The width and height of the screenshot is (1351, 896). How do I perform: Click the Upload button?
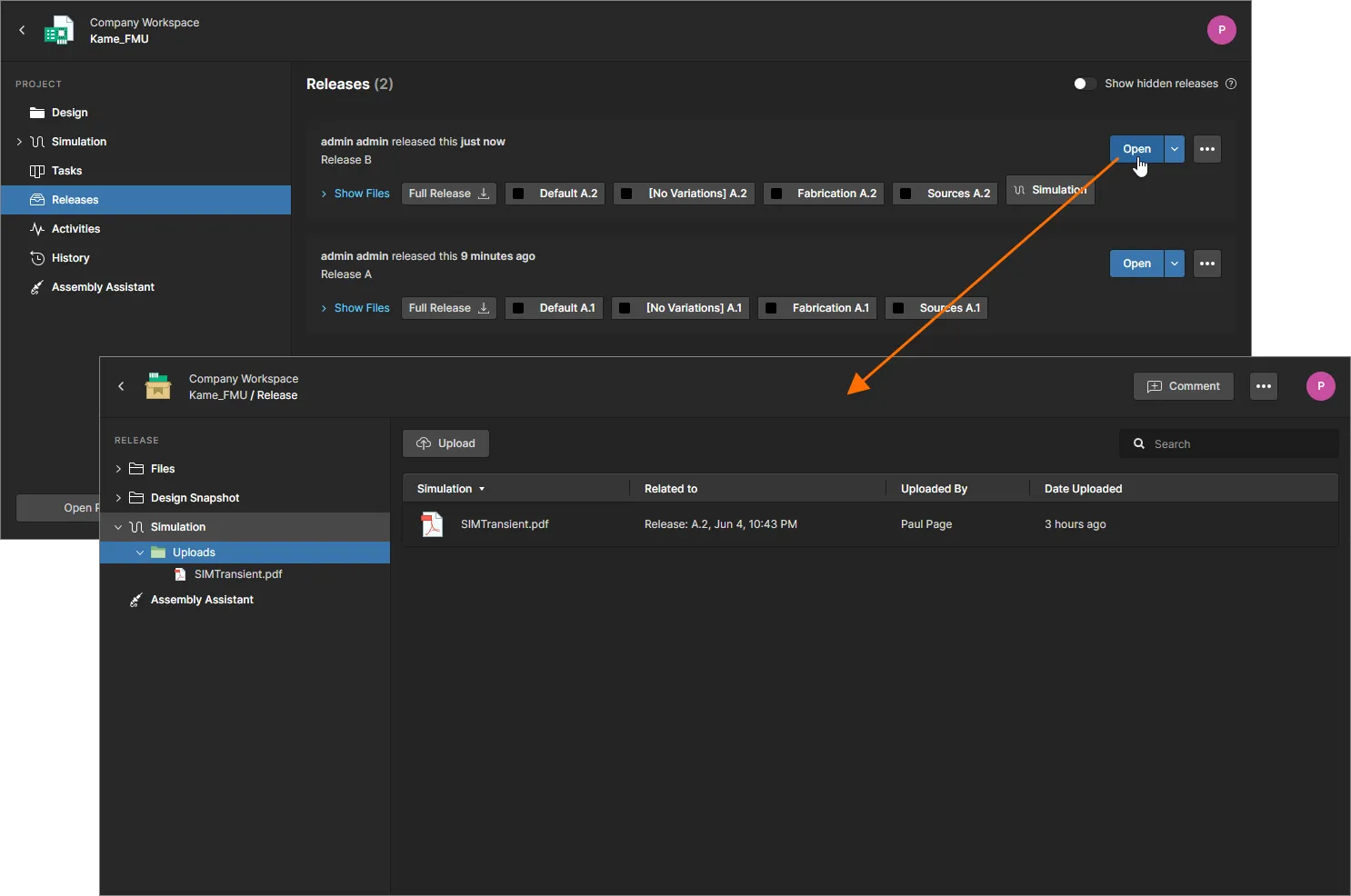pyautogui.click(x=445, y=443)
